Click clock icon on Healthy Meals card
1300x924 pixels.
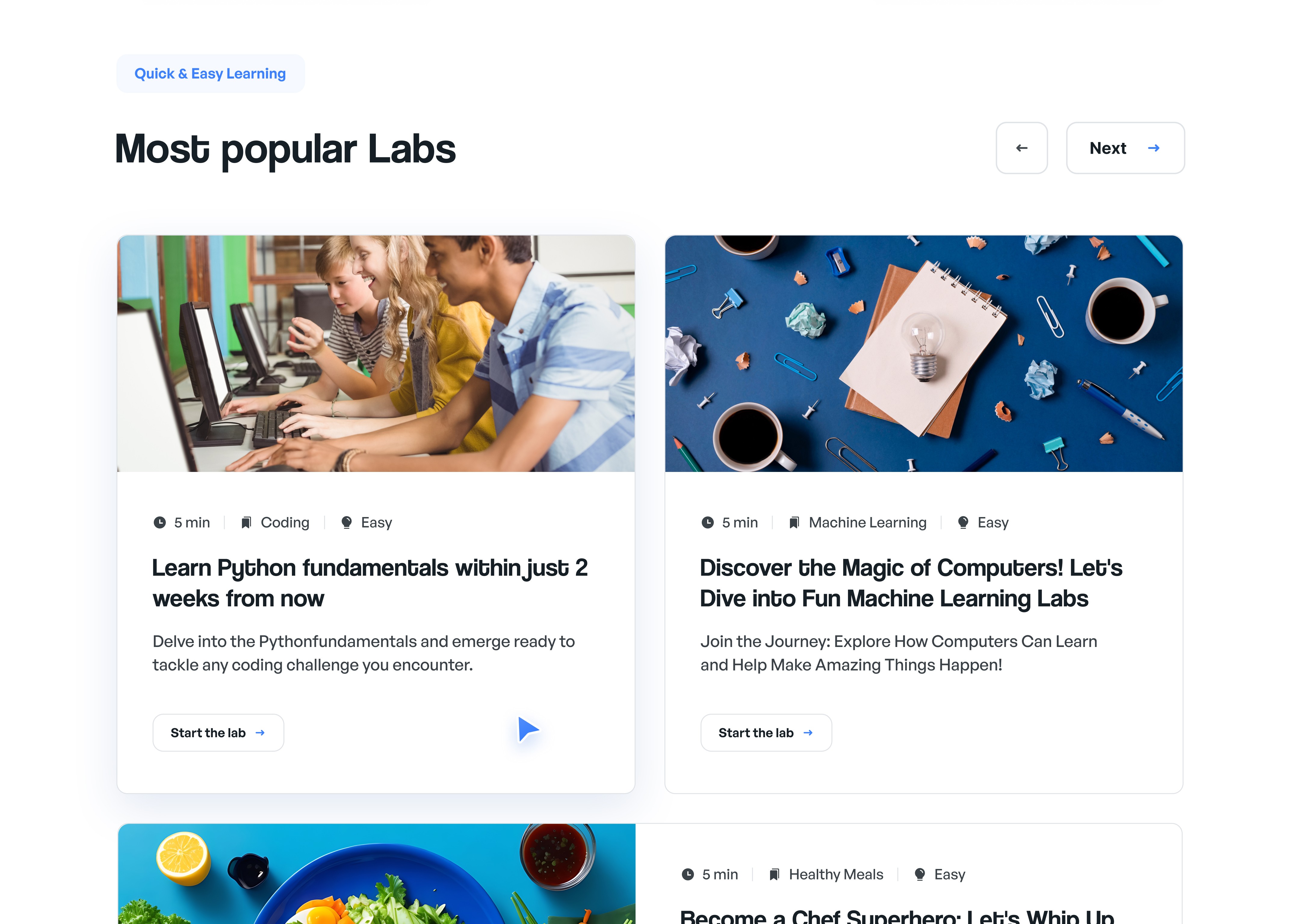pos(688,874)
